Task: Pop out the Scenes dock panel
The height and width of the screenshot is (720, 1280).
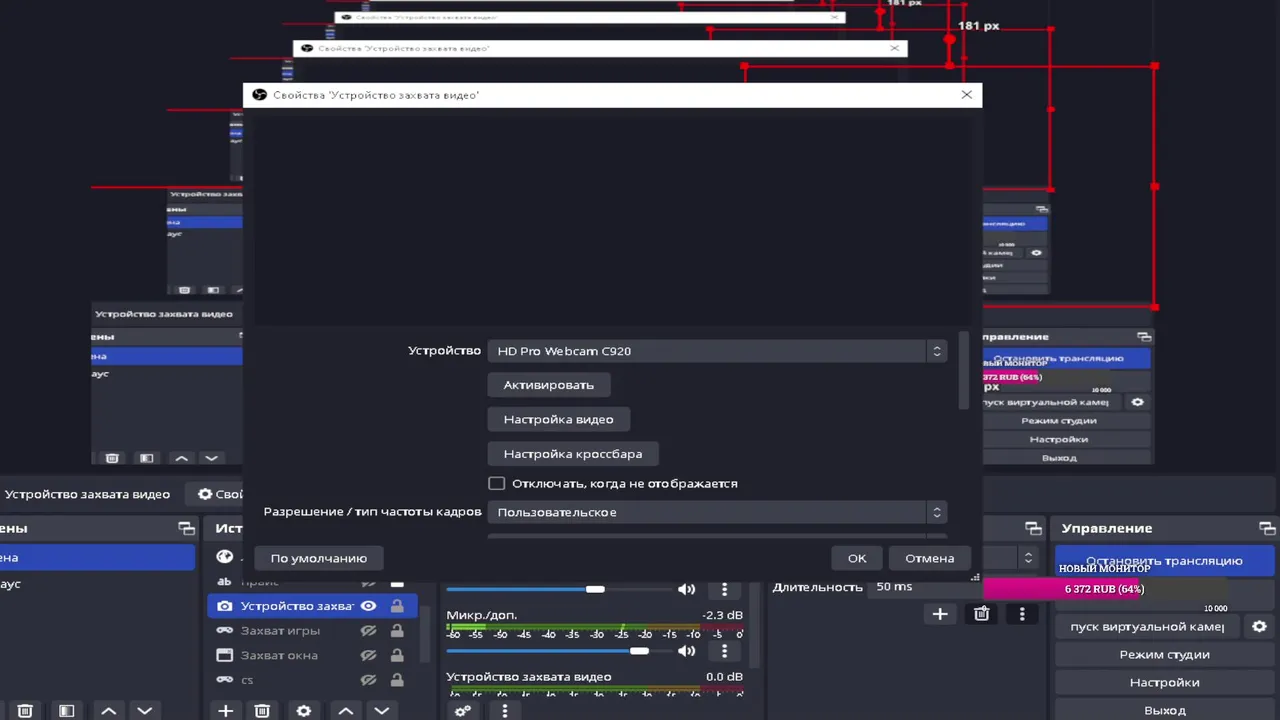Action: [x=186, y=528]
